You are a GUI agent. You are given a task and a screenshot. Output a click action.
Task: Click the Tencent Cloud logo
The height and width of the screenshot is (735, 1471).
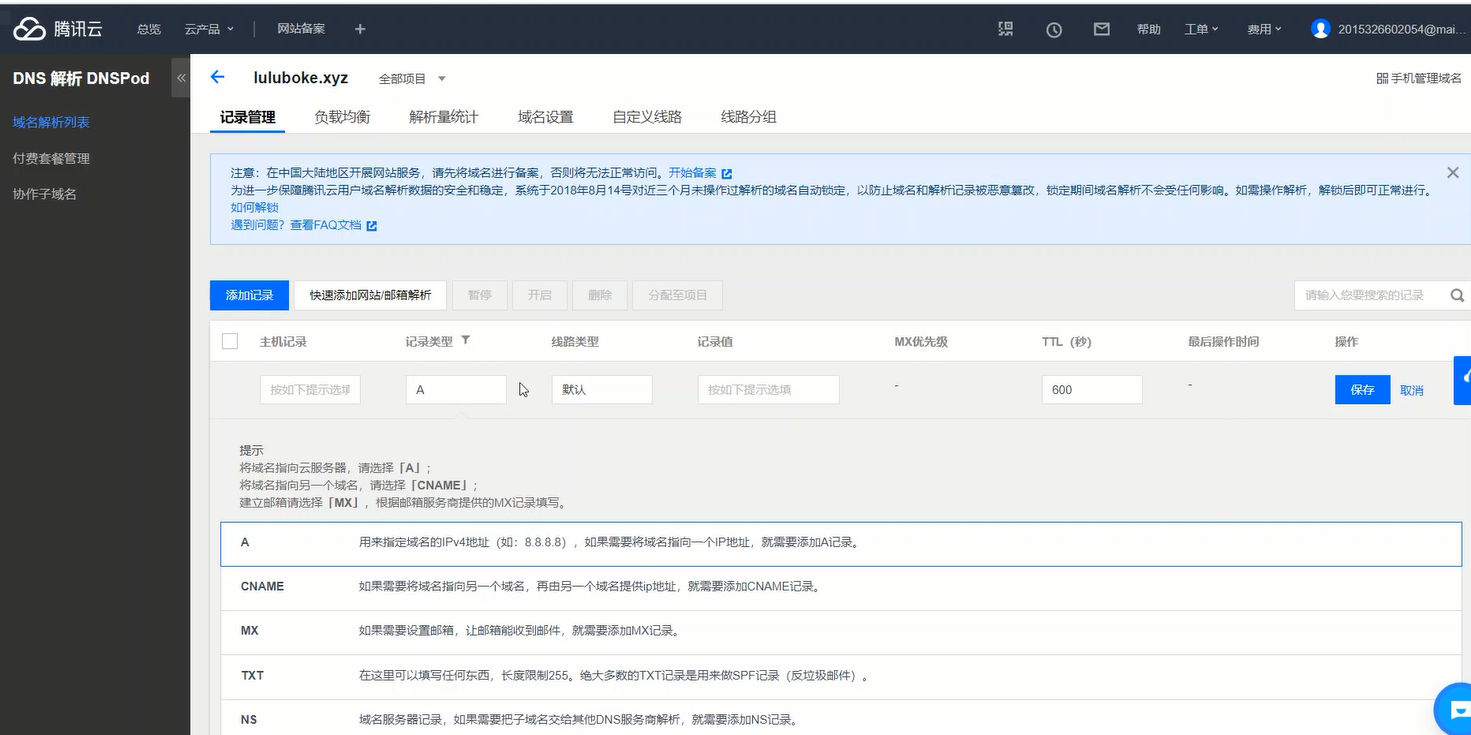58,29
